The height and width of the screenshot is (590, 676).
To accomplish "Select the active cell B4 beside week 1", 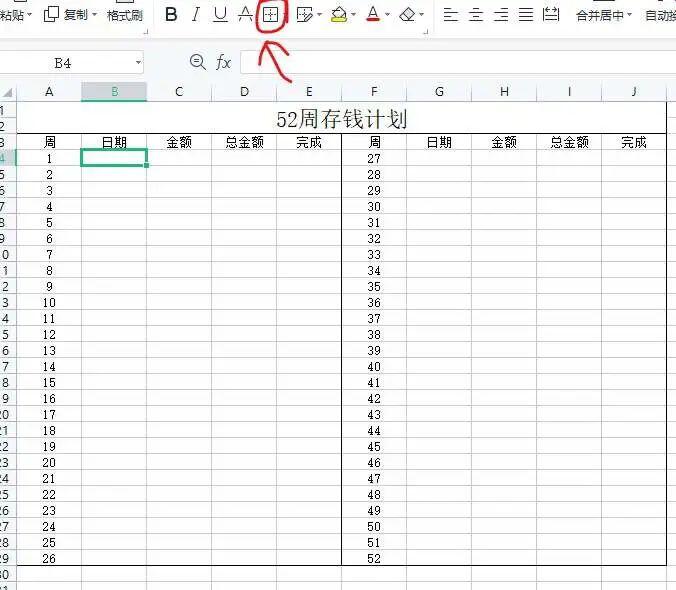I will pos(114,158).
